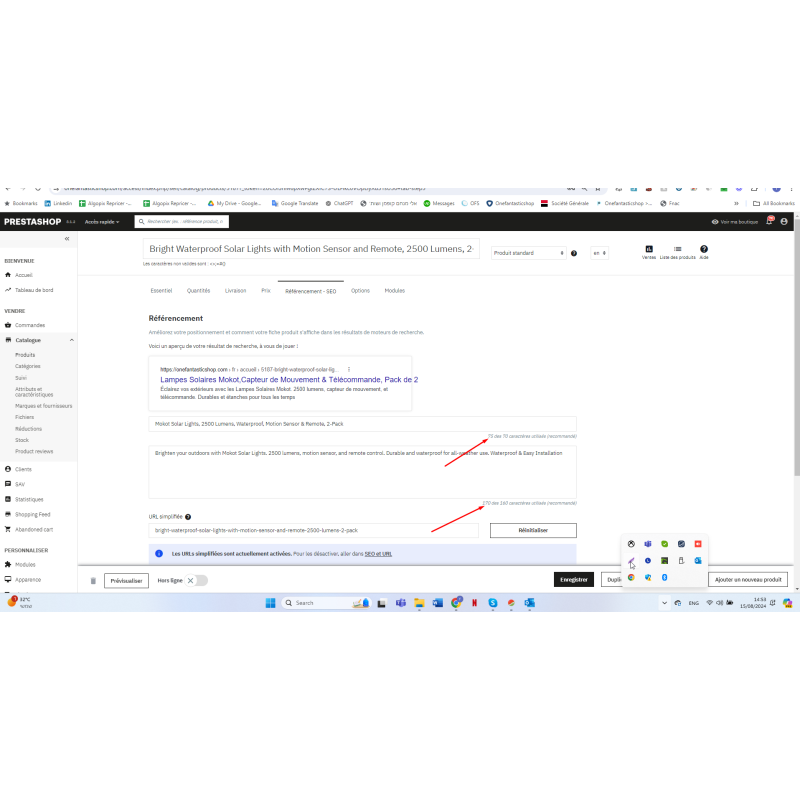
Task: Expand the Accès rapide menu
Action: pyautogui.click(x=102, y=222)
